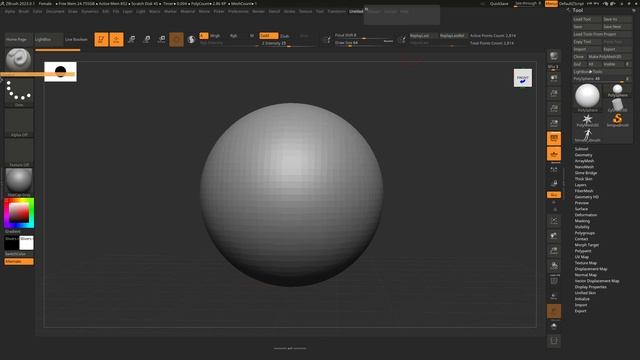Click the AAHalf icon
This screenshot has width=640, height=360.
coord(554,123)
